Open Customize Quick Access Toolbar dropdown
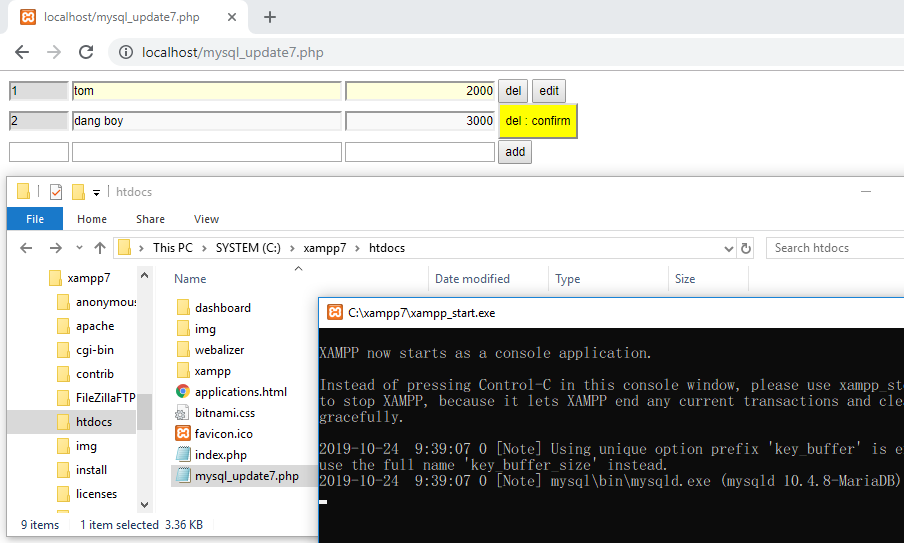The width and height of the screenshot is (904, 543). click(96, 192)
